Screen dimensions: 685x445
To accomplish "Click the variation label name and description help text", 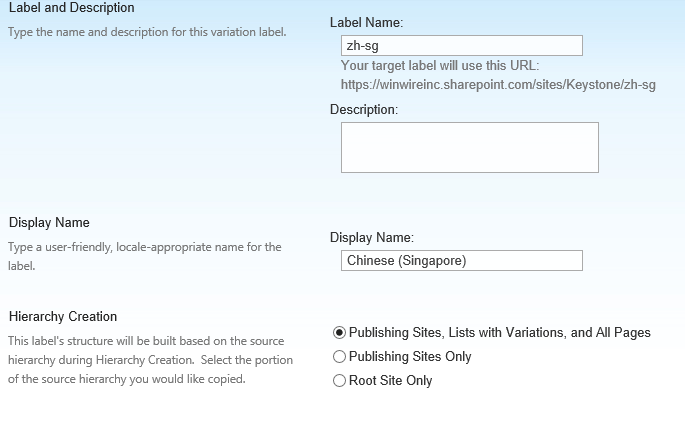I will tap(147, 32).
